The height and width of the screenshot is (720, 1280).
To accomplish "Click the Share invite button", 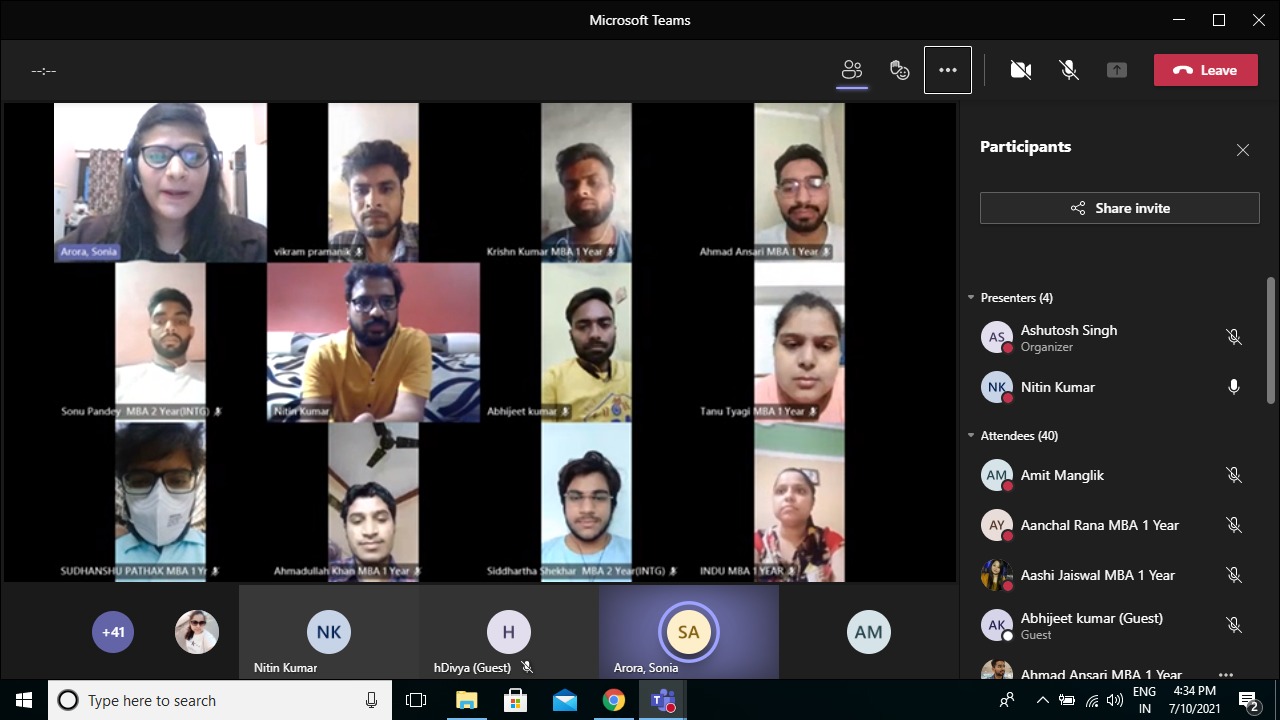I will [1119, 208].
